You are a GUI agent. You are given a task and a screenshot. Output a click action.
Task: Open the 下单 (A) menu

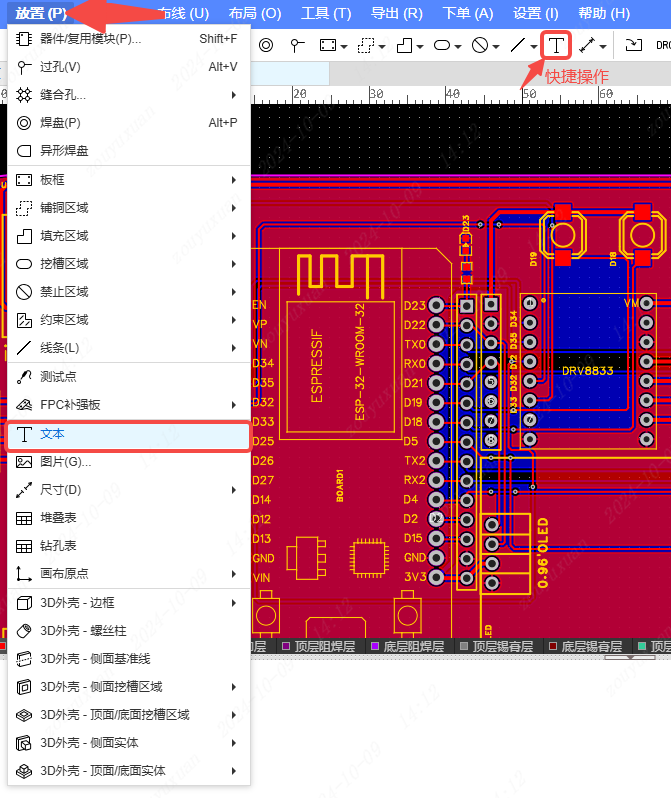pyautogui.click(x=467, y=13)
